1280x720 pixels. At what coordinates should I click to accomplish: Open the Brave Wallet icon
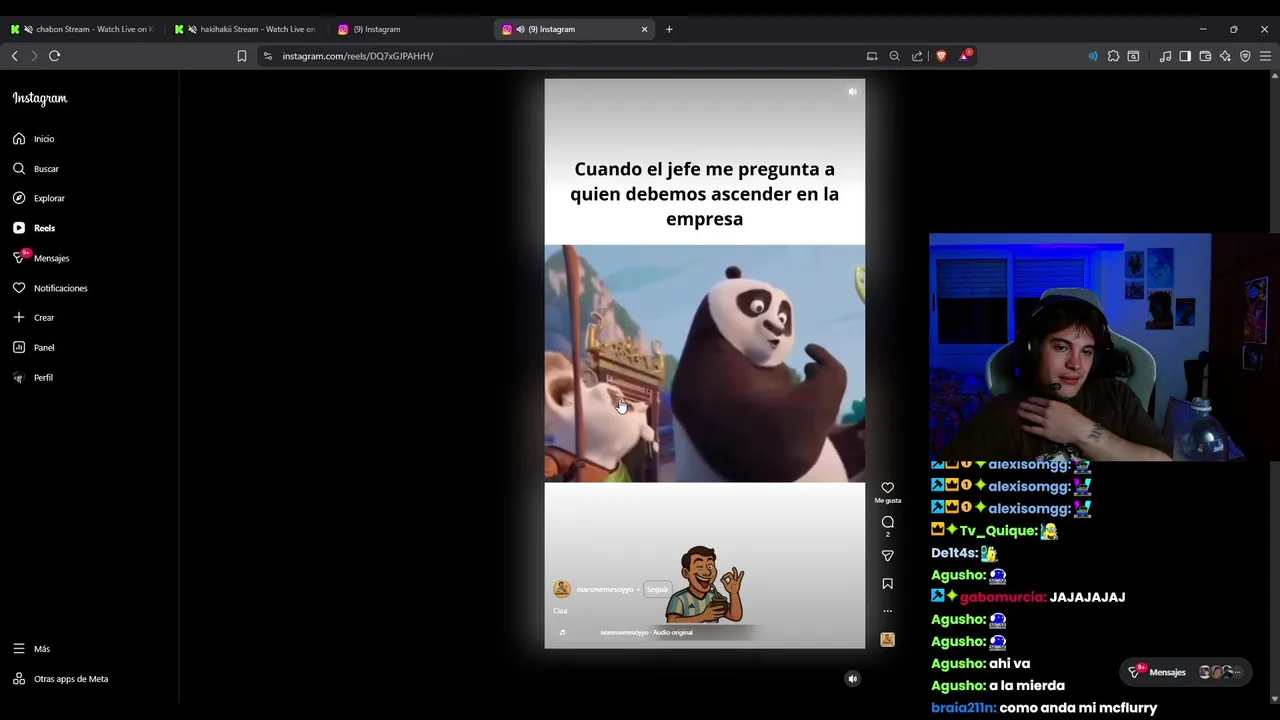pyautogui.click(x=1205, y=56)
